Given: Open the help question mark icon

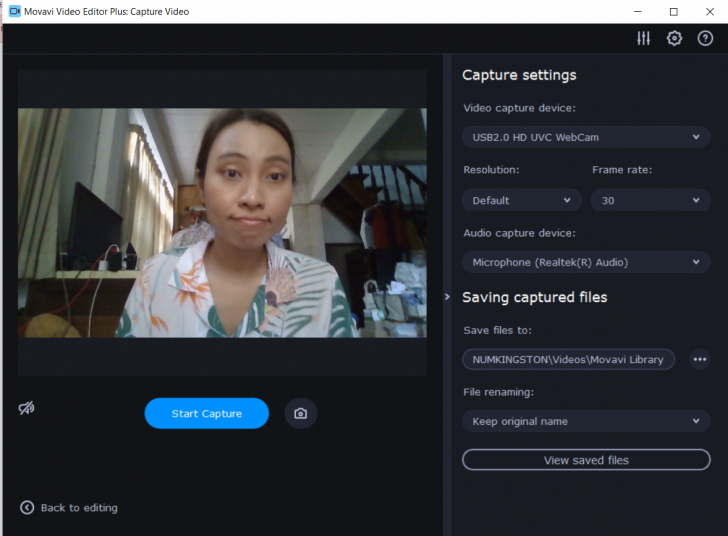Looking at the screenshot, I should tap(705, 38).
